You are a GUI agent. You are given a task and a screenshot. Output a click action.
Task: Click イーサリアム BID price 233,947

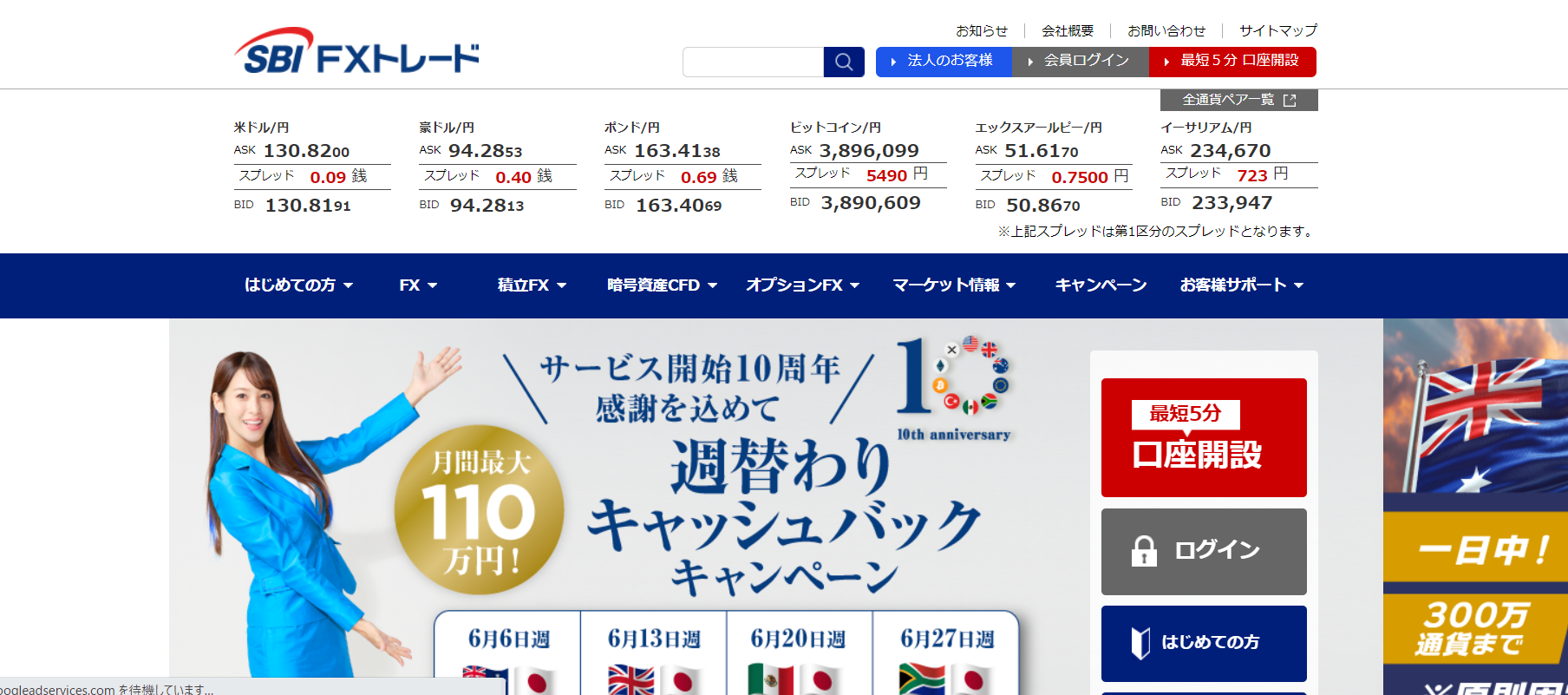click(x=1232, y=203)
